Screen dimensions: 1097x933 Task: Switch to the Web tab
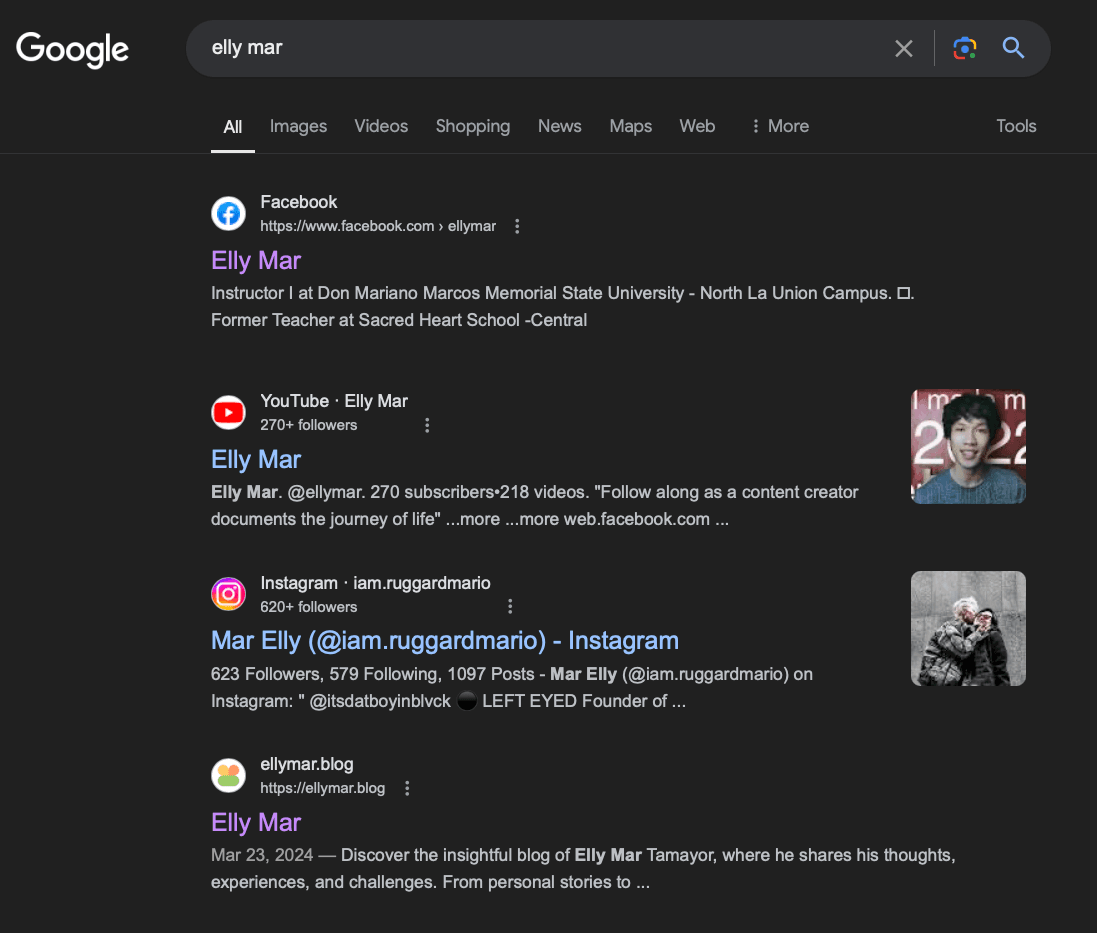[x=698, y=126]
